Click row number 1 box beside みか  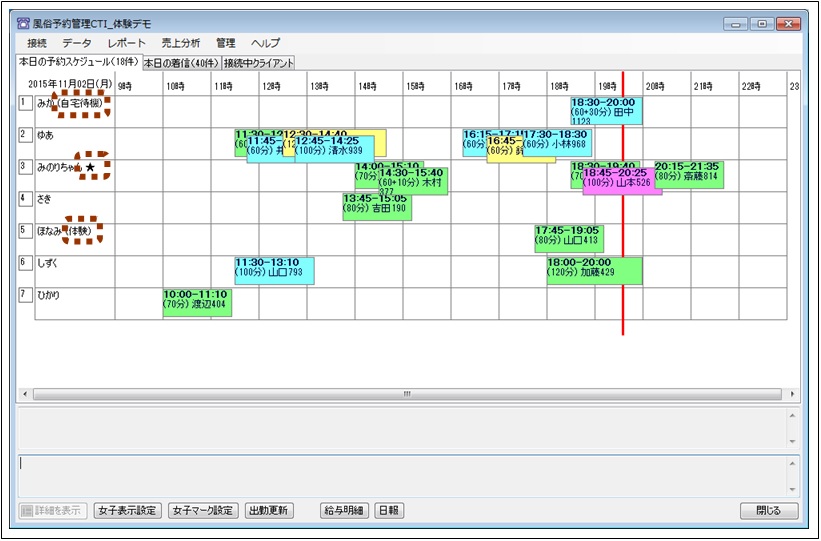[25, 102]
